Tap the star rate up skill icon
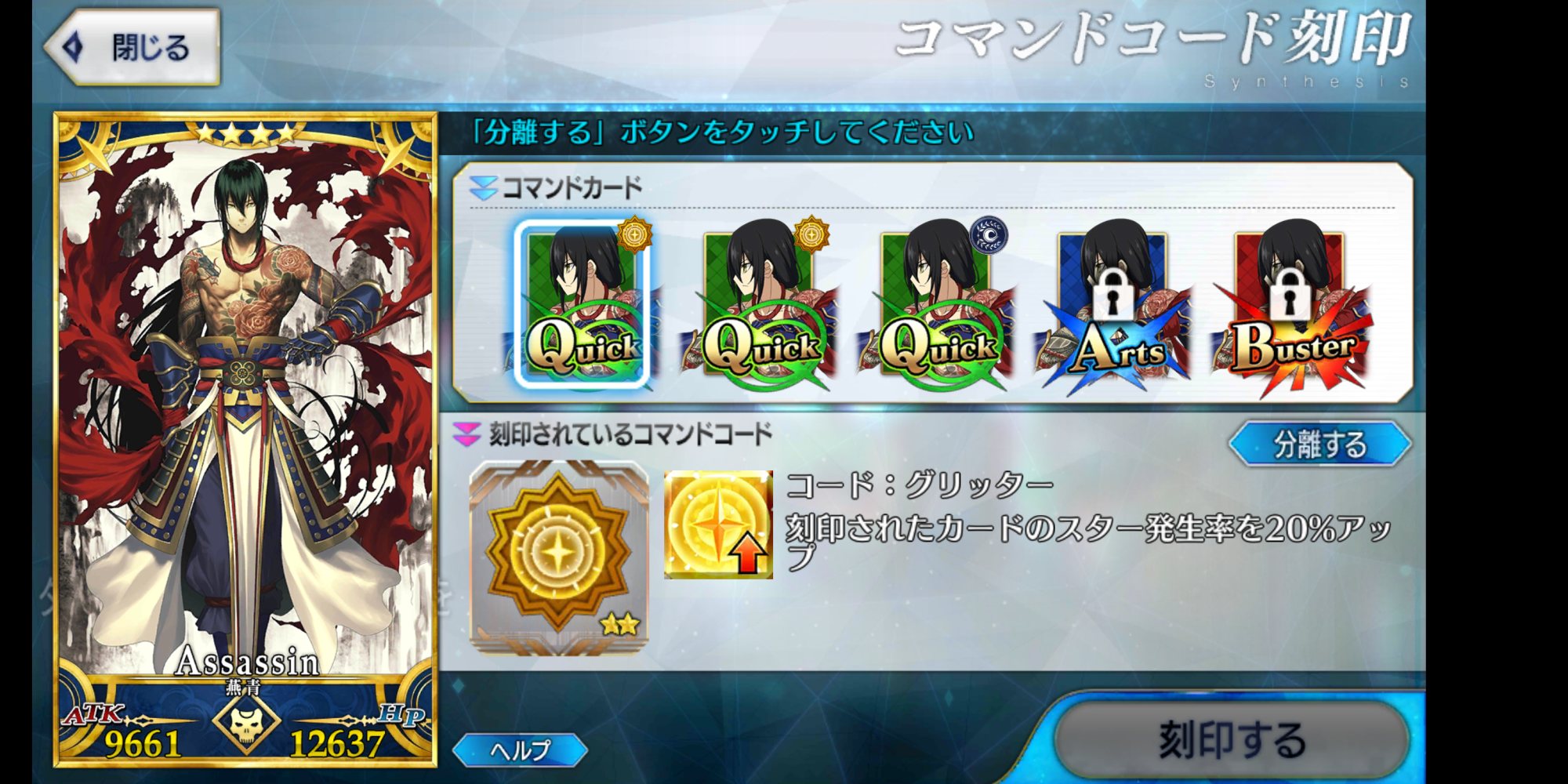Image resolution: width=1568 pixels, height=784 pixels. [718, 524]
